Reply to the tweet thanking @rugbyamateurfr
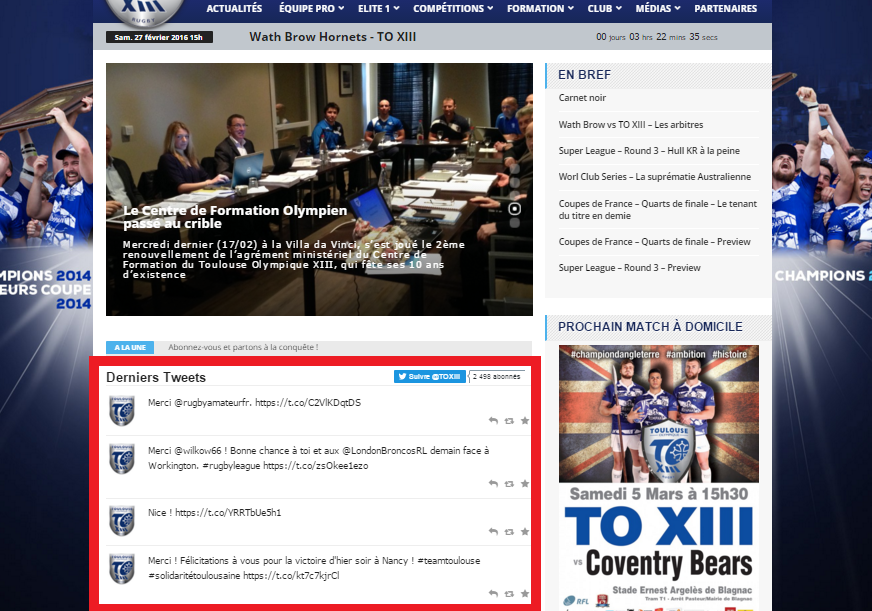This screenshot has height=611, width=872. (493, 421)
